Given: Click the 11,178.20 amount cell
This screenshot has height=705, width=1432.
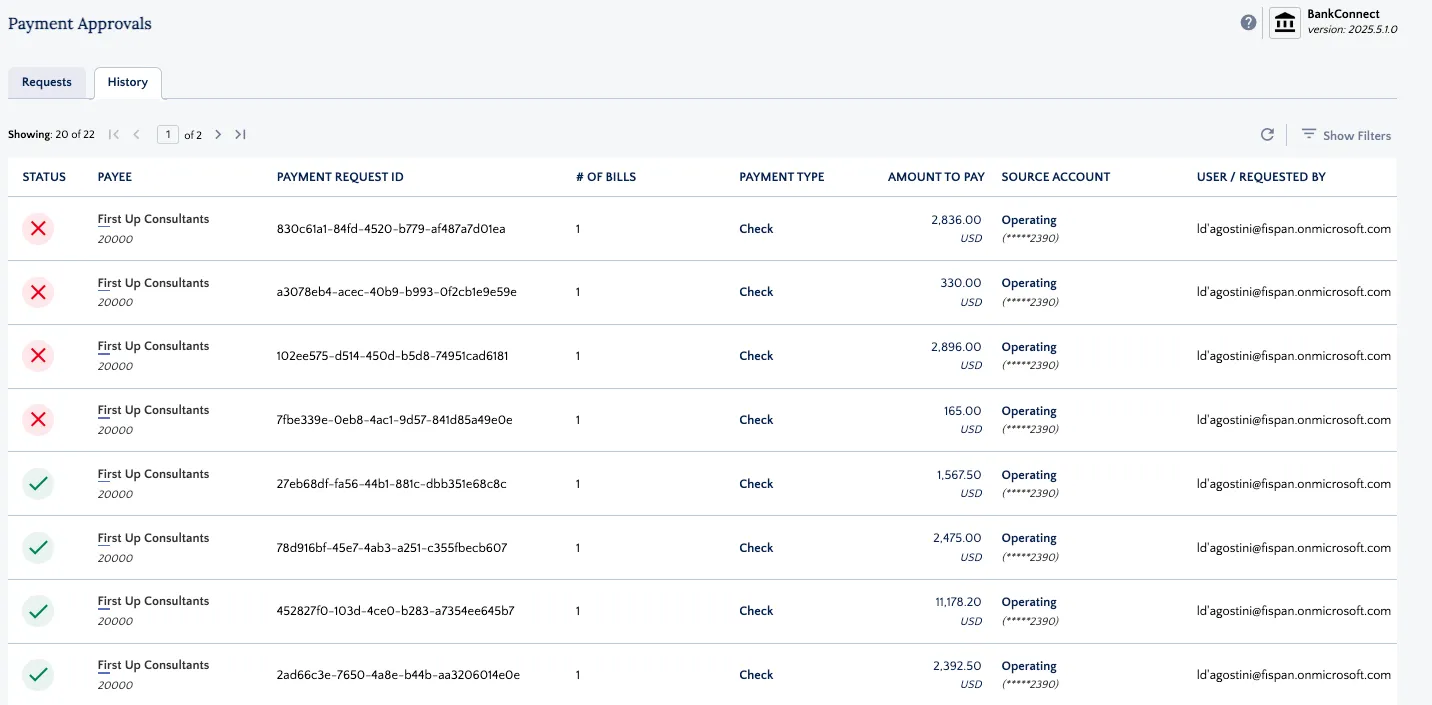Looking at the screenshot, I should [x=957, y=602].
